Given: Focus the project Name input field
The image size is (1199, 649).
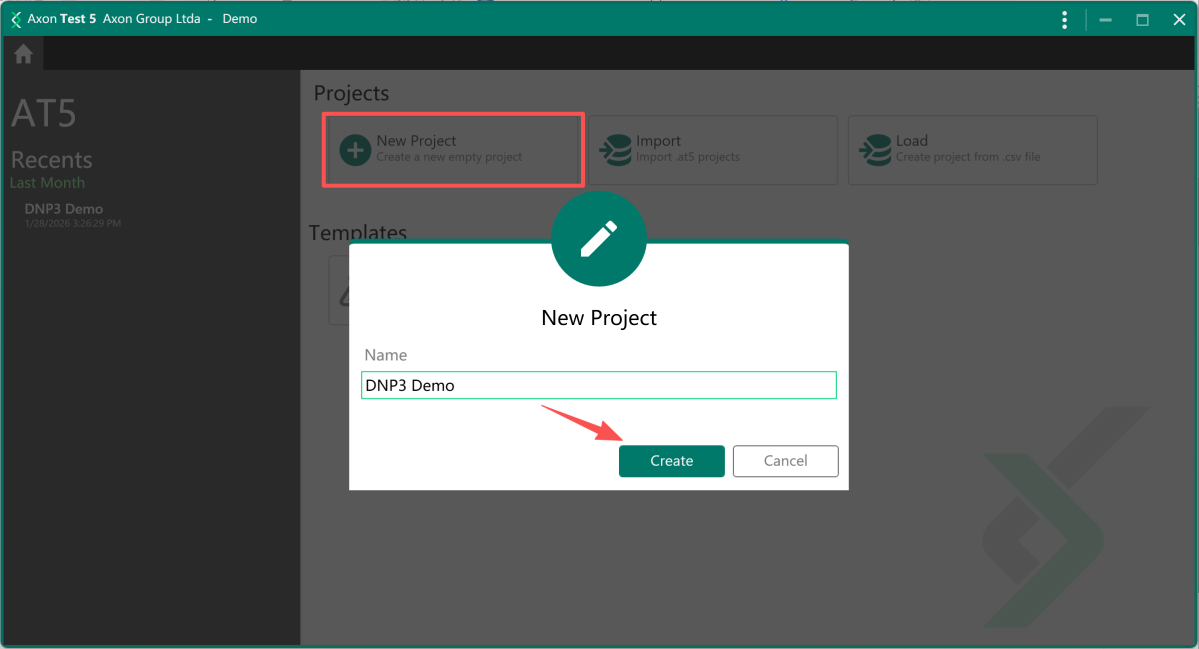Looking at the screenshot, I should [x=598, y=385].
